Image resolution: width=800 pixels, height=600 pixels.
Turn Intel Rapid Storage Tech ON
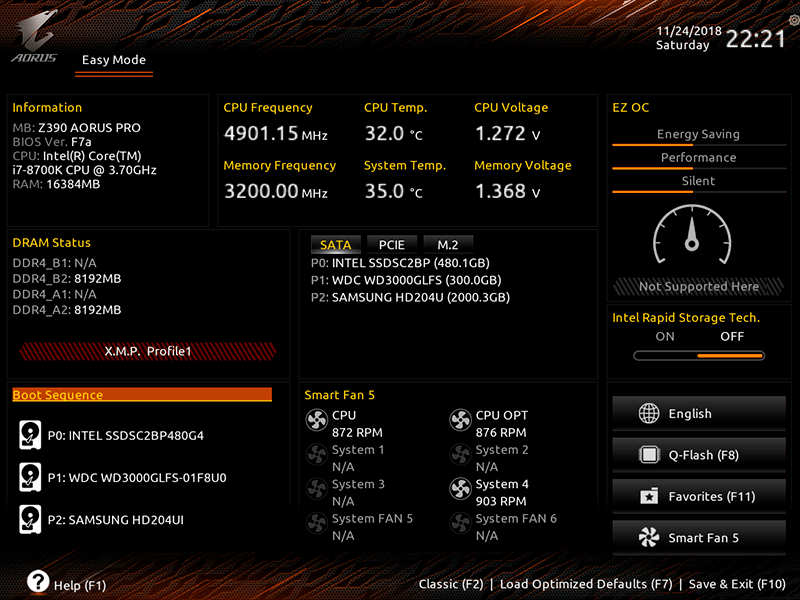(x=665, y=336)
